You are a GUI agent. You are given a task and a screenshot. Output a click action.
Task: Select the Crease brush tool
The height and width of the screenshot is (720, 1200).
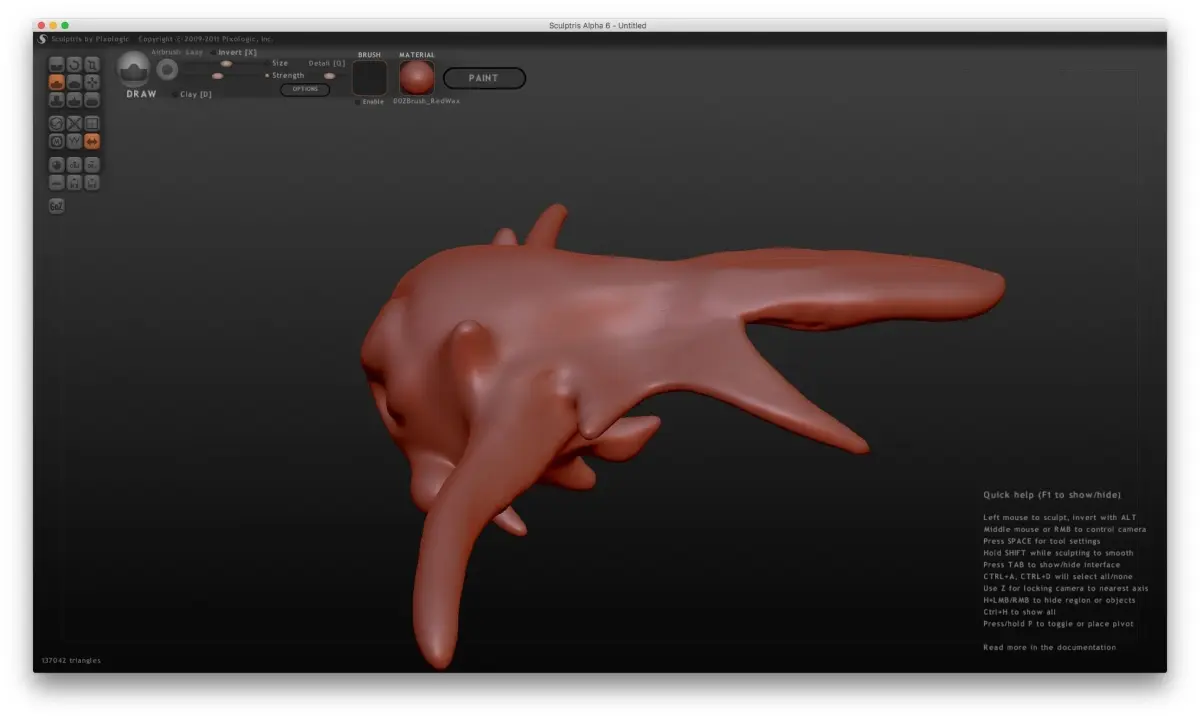click(x=57, y=65)
